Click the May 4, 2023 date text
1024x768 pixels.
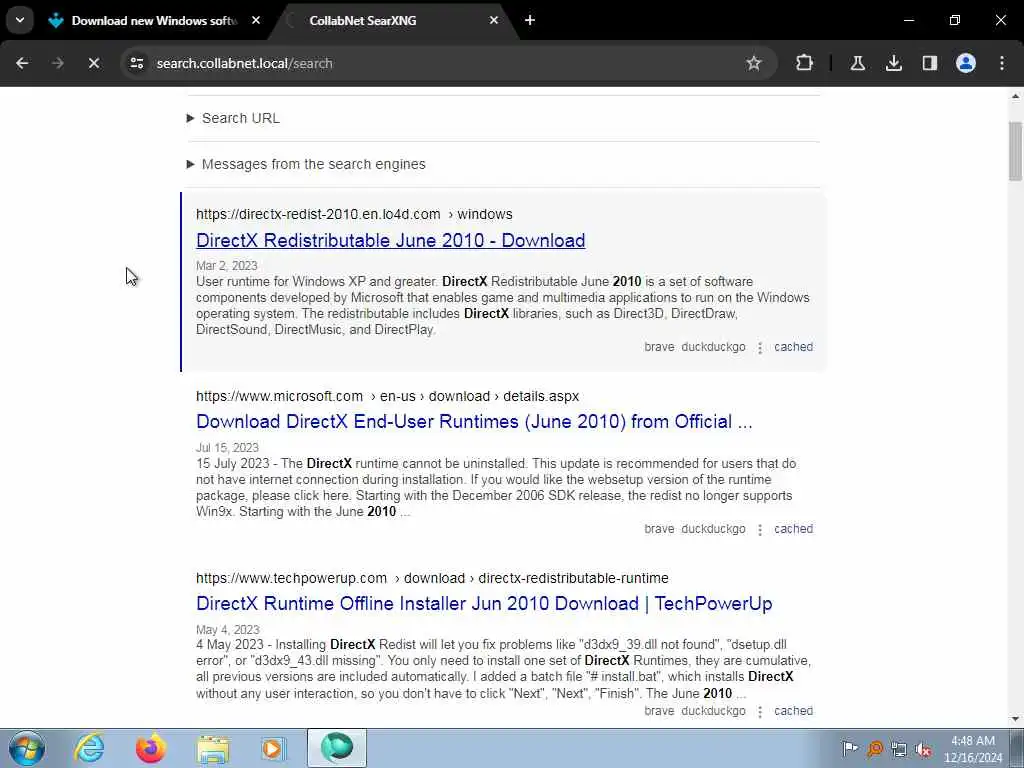click(227, 630)
